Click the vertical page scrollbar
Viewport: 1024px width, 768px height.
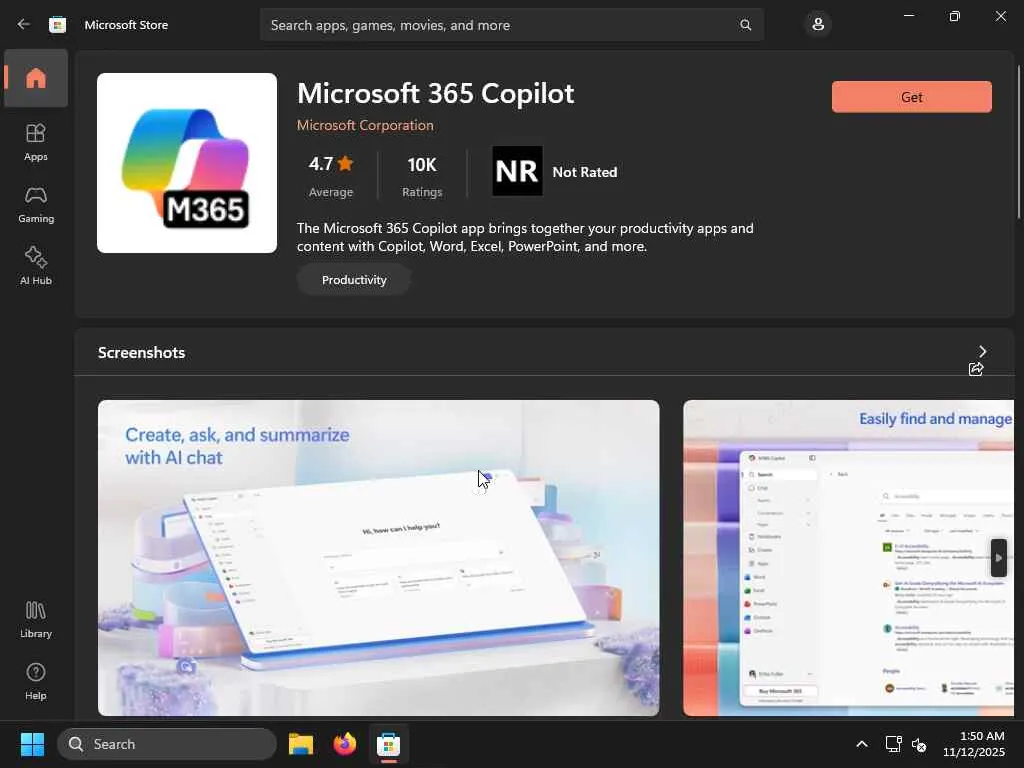1019,142
